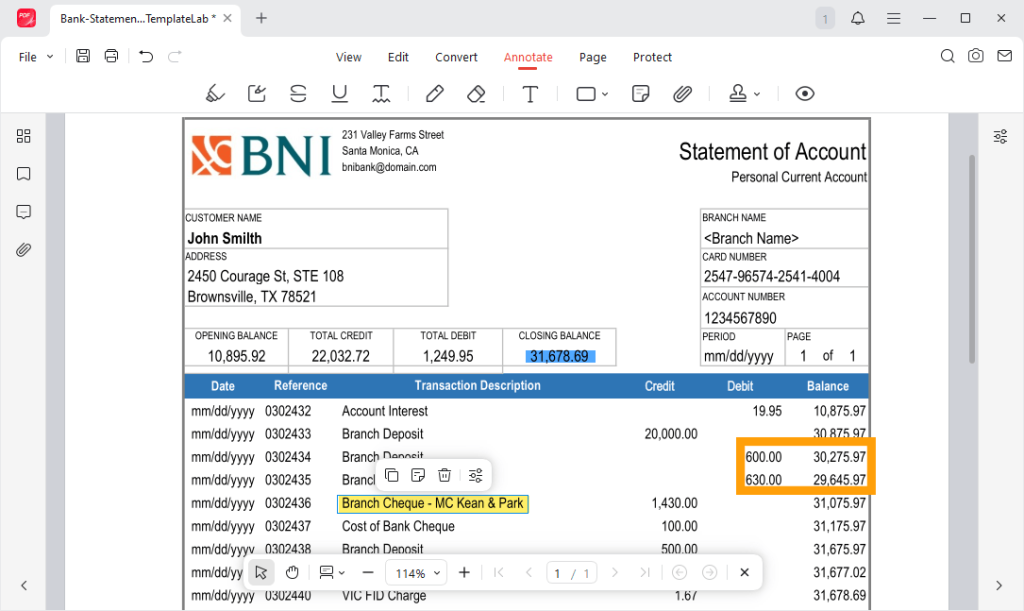This screenshot has height=611, width=1024.
Task: Select the sticky note tool
Action: (641, 94)
